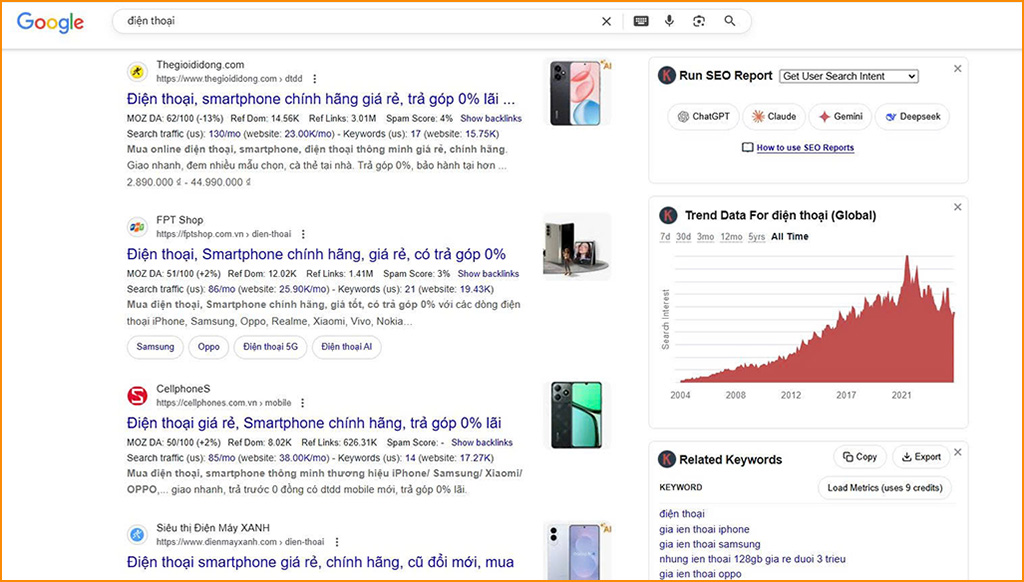Screen dimensions: 1024x582
Task: Open related keyword gia ien thoai samsung
Action: (710, 544)
